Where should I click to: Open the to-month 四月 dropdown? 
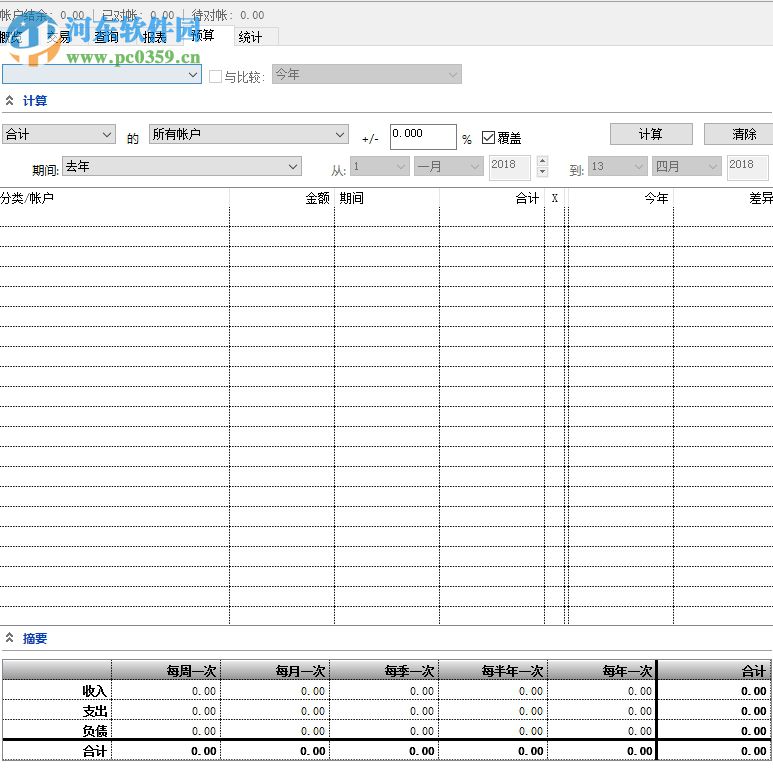pos(686,167)
